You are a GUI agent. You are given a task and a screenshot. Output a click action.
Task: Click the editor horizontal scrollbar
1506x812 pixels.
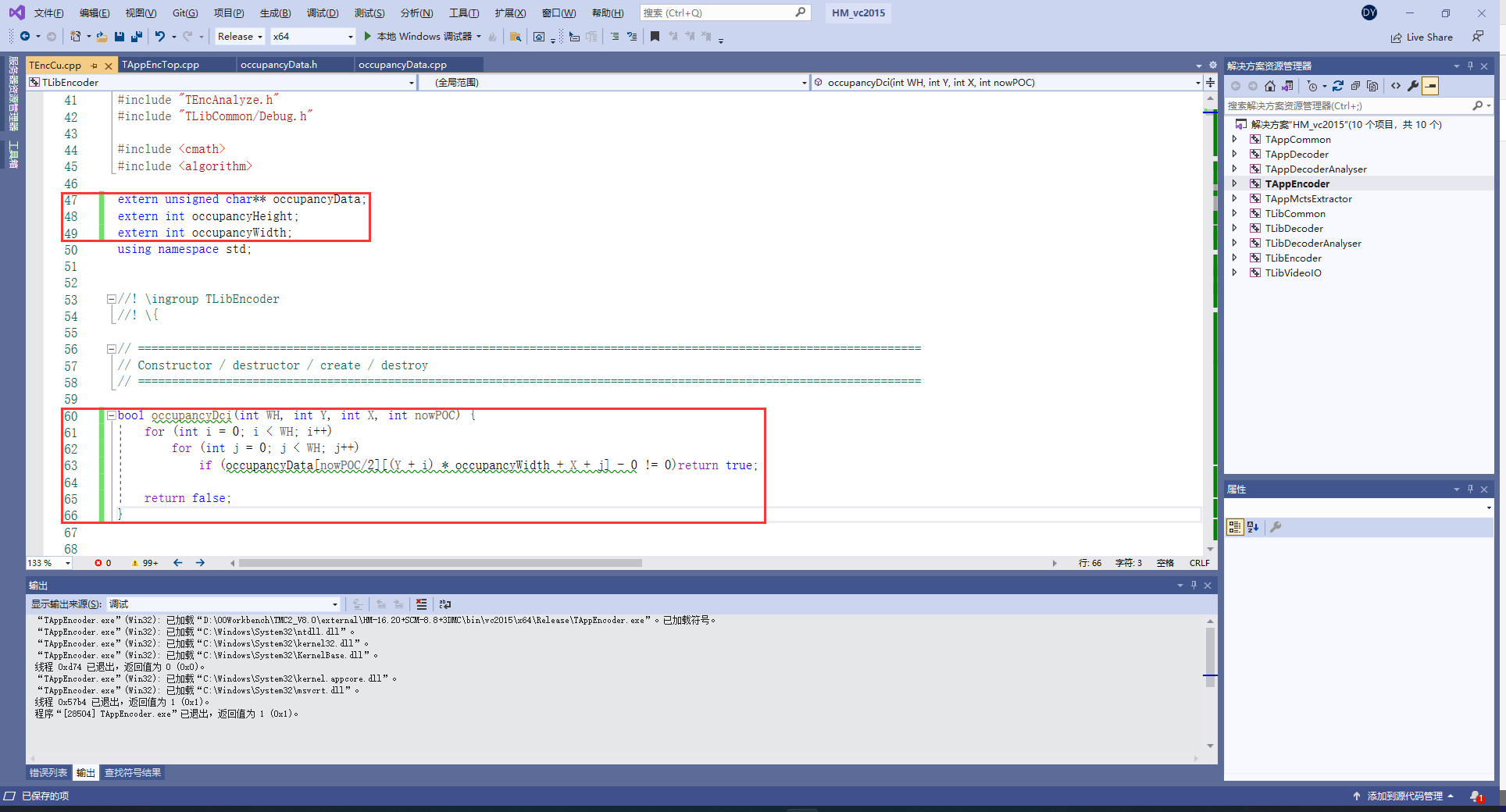pyautogui.click(x=441, y=563)
